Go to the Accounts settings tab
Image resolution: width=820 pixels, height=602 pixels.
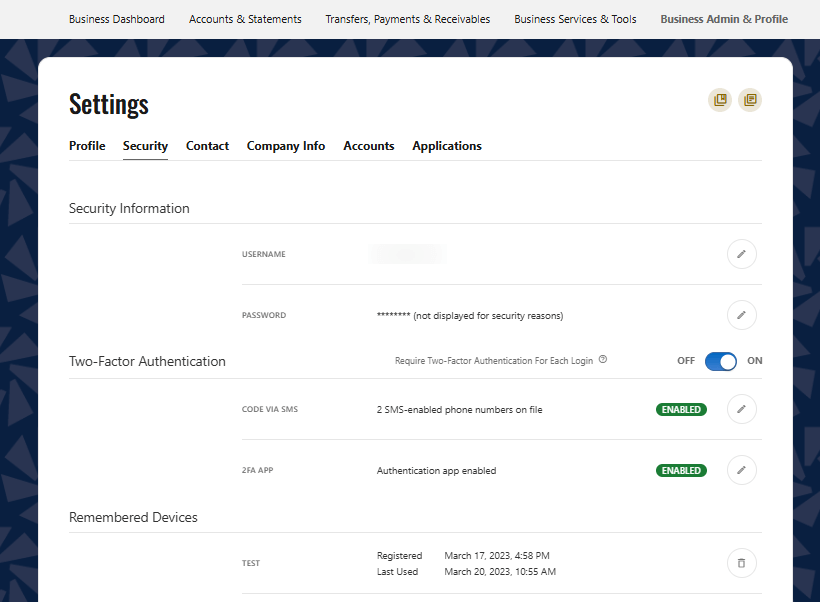[369, 146]
